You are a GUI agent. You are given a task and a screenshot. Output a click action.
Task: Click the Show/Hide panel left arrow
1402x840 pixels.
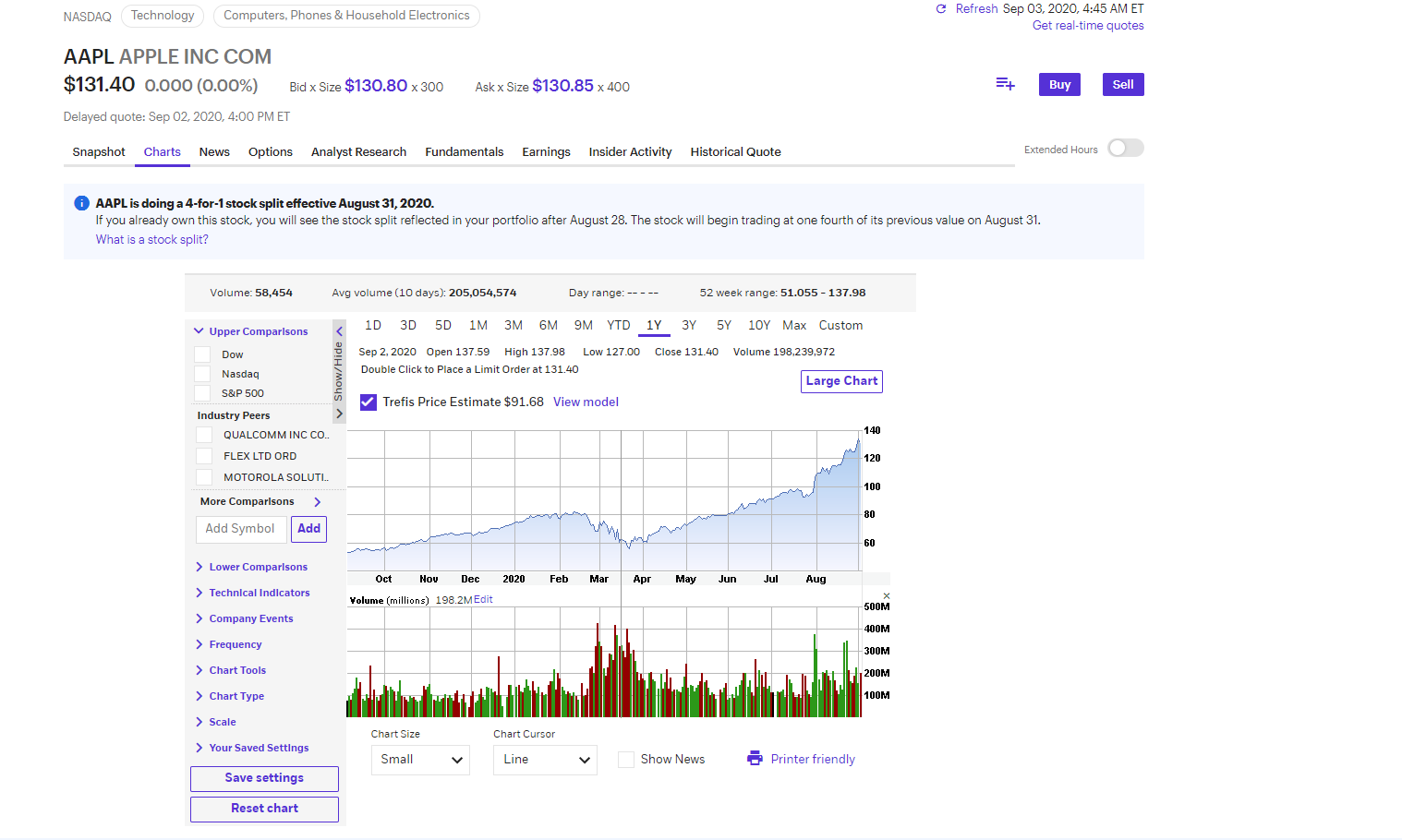[x=339, y=331]
